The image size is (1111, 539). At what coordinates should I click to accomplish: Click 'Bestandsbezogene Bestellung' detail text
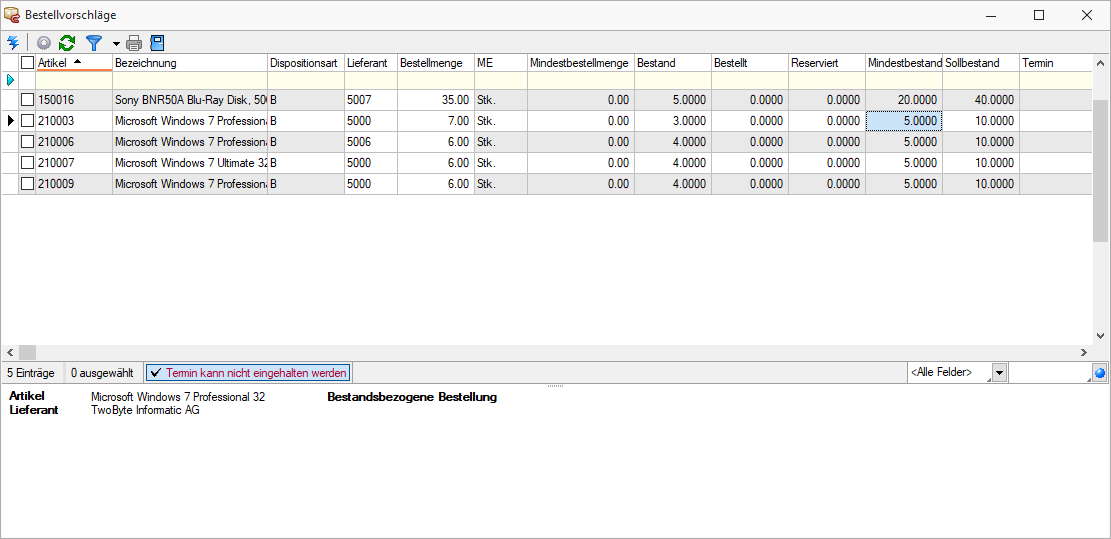pyautogui.click(x=412, y=397)
